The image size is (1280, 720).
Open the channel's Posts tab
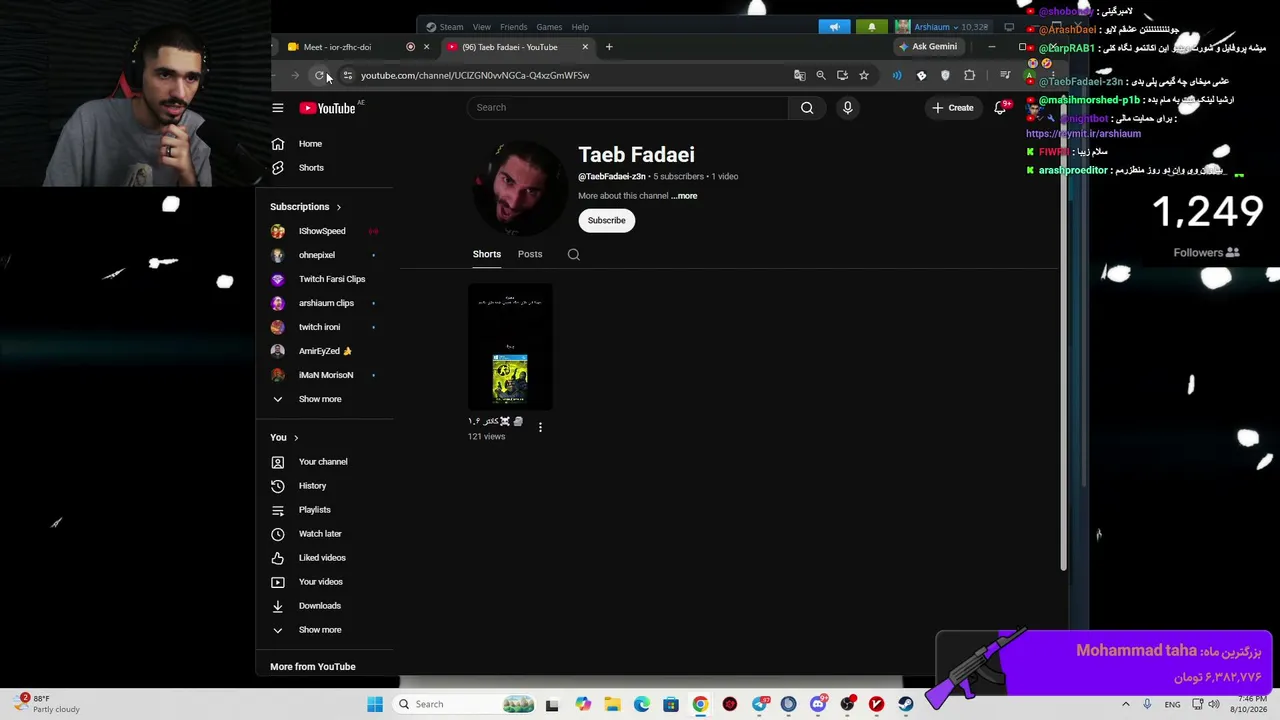click(x=530, y=254)
